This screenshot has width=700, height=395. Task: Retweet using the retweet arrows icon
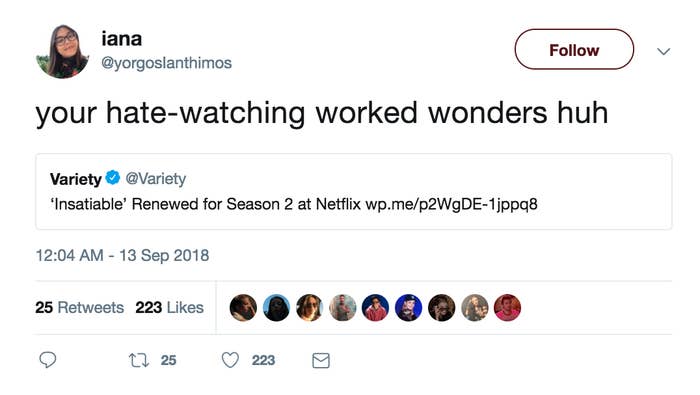click(x=139, y=360)
